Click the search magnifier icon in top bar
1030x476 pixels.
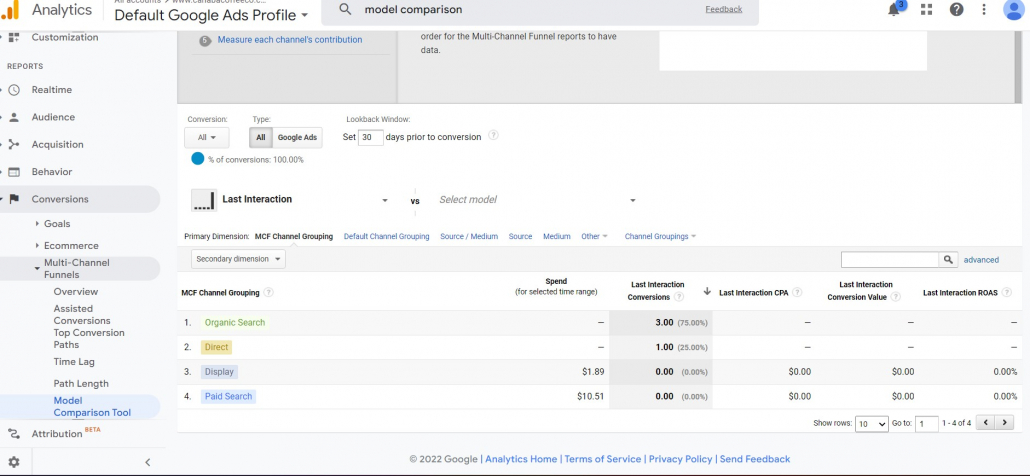(346, 9)
